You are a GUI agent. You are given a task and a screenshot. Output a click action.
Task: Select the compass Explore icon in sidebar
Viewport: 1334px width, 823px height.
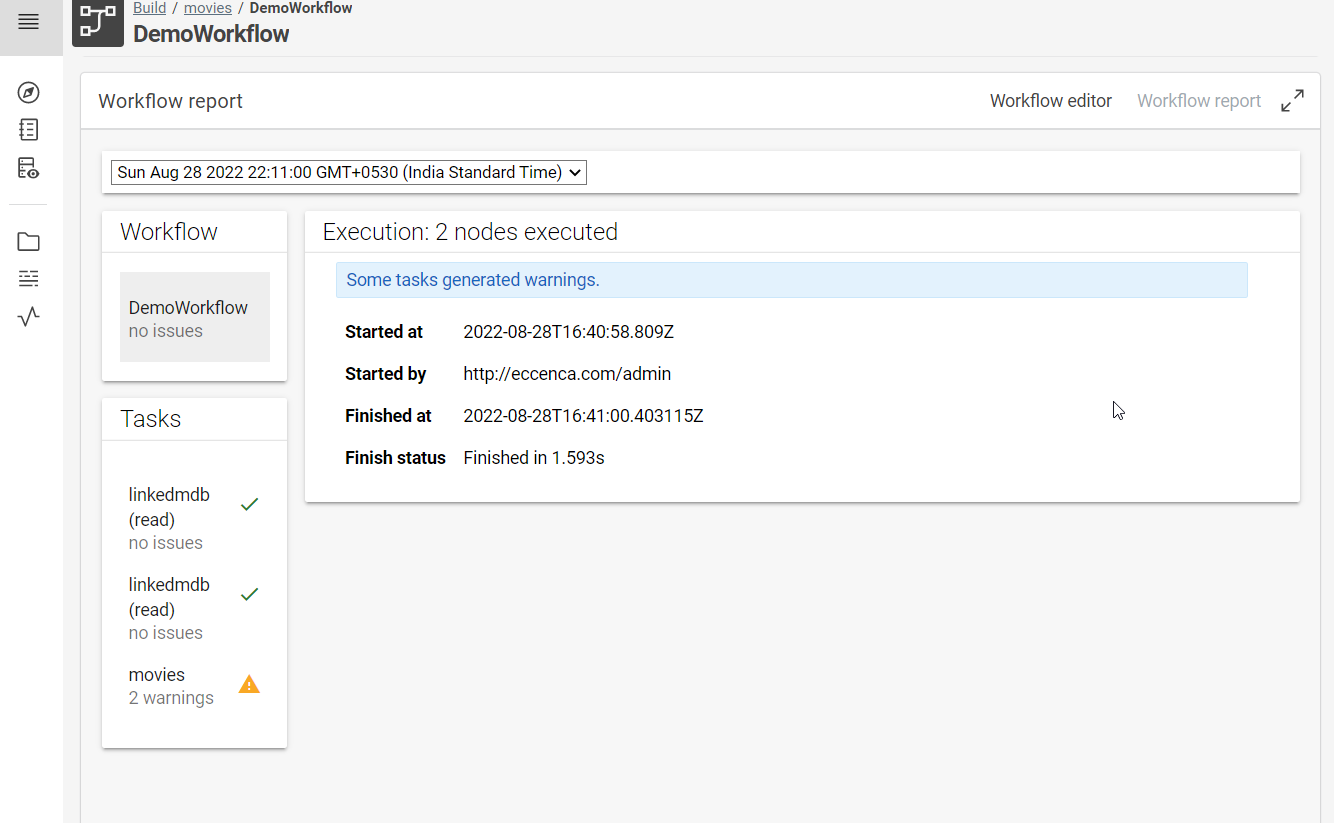27,92
